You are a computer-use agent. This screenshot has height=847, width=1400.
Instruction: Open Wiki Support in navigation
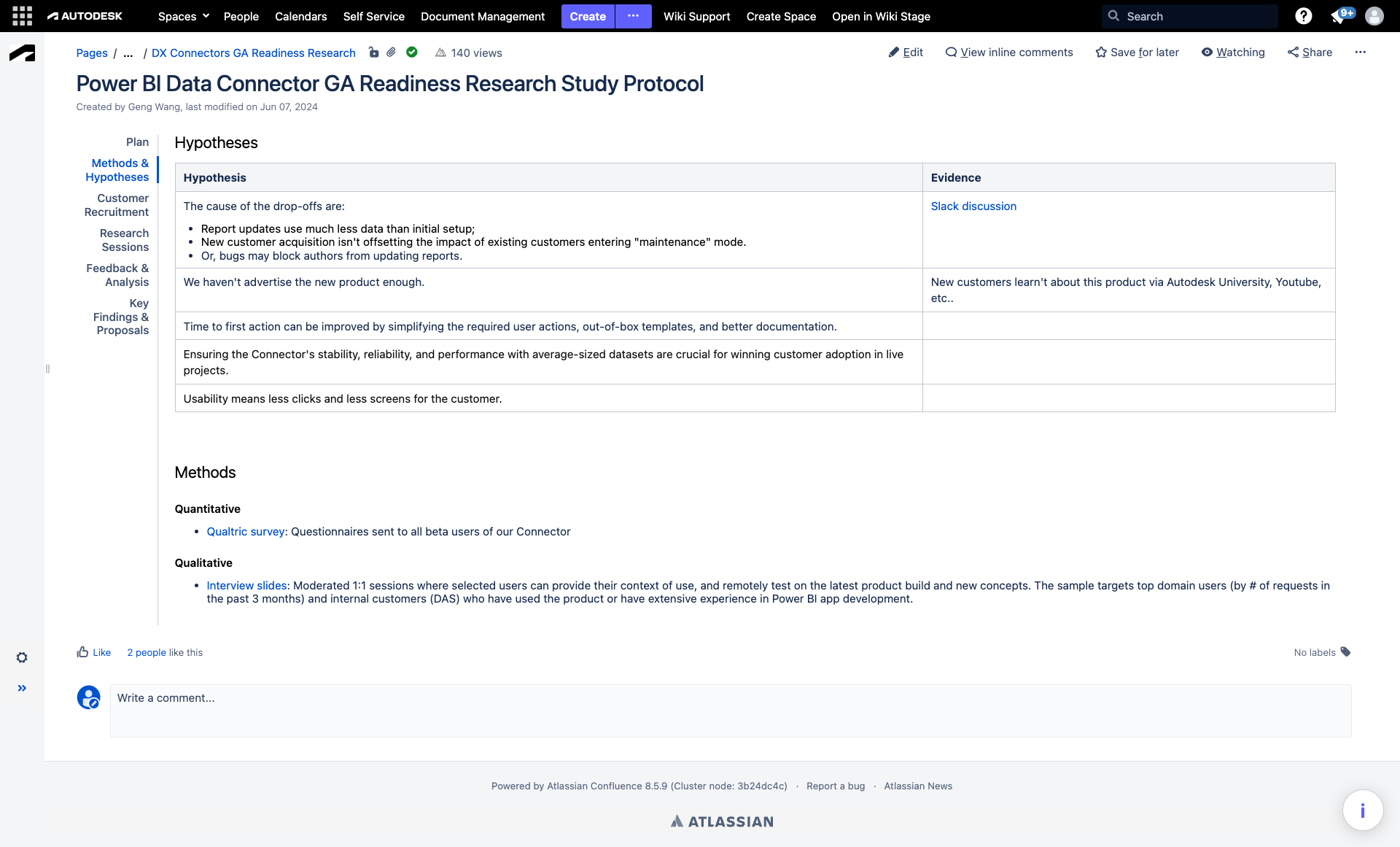(x=697, y=16)
